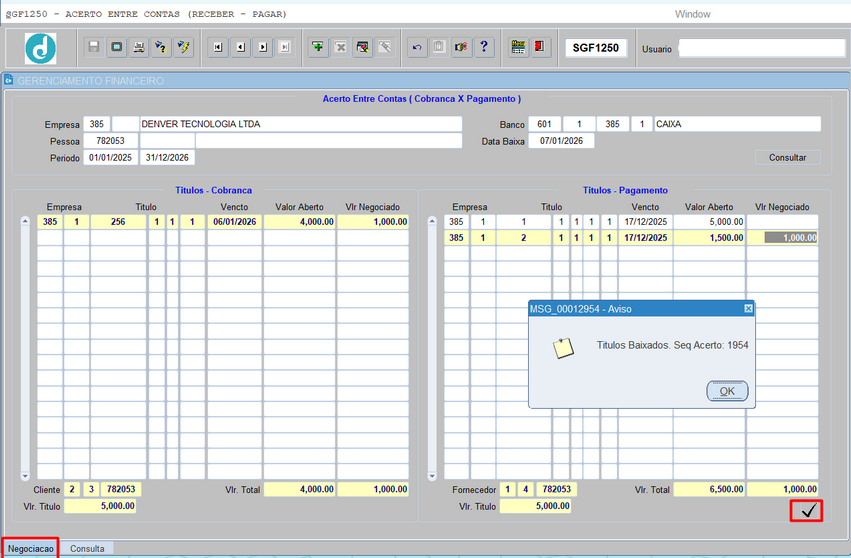Click the save disk icon in toolbar

click(x=93, y=47)
